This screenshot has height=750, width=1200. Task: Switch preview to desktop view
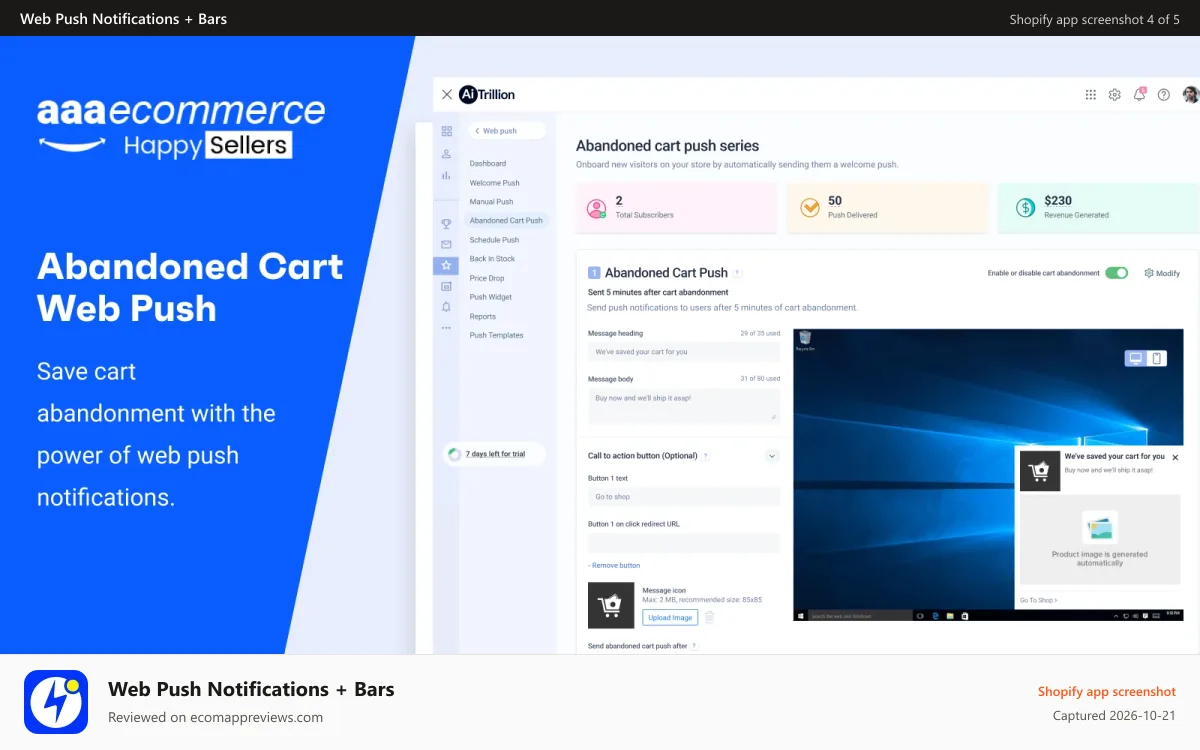coord(1135,358)
